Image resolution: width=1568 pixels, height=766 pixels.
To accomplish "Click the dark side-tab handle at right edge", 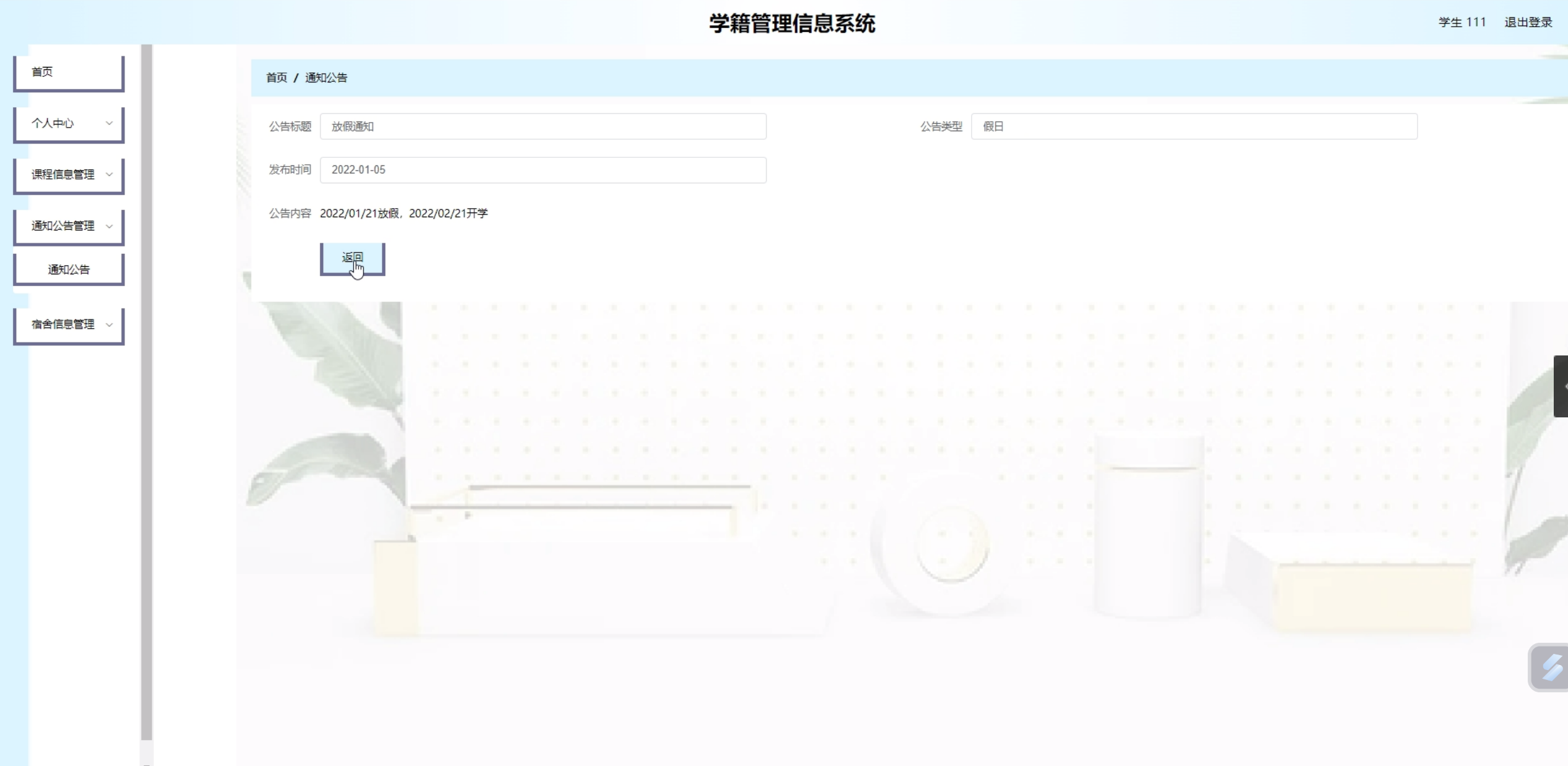I will pos(1561,386).
